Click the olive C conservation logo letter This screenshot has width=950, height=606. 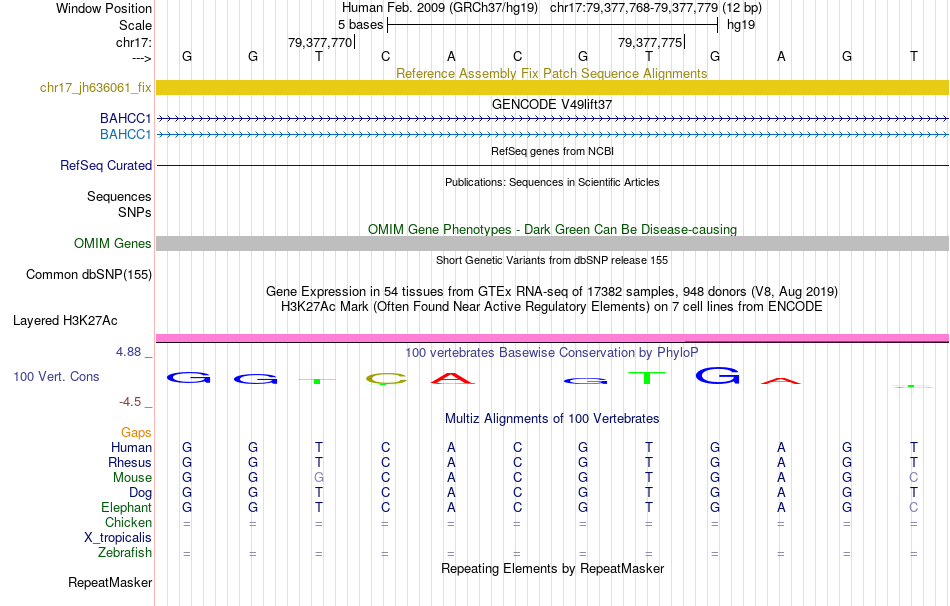click(x=386, y=379)
